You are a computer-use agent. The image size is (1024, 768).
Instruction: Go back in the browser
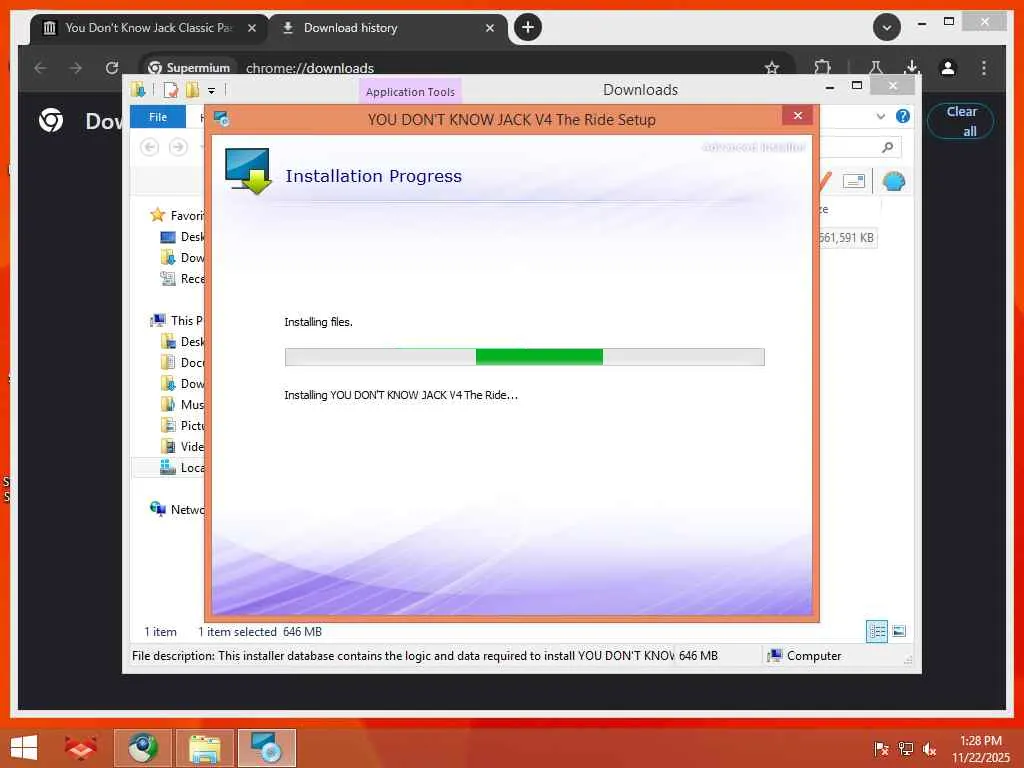tap(40, 68)
